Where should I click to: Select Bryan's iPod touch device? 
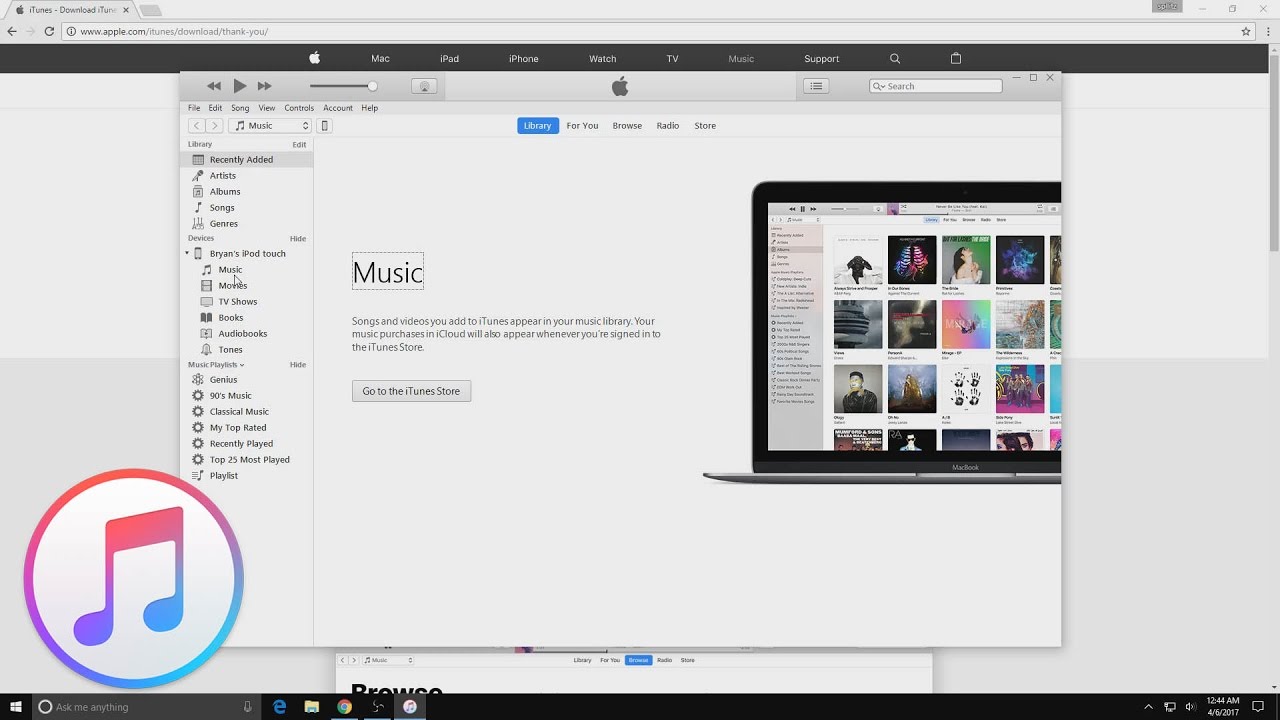coord(247,254)
